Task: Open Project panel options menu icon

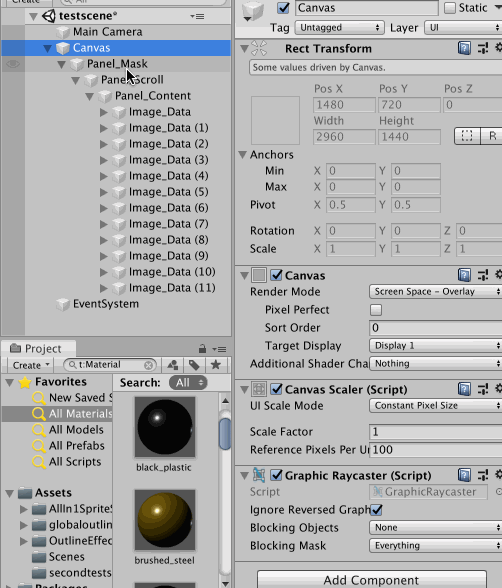Action: 220,350
